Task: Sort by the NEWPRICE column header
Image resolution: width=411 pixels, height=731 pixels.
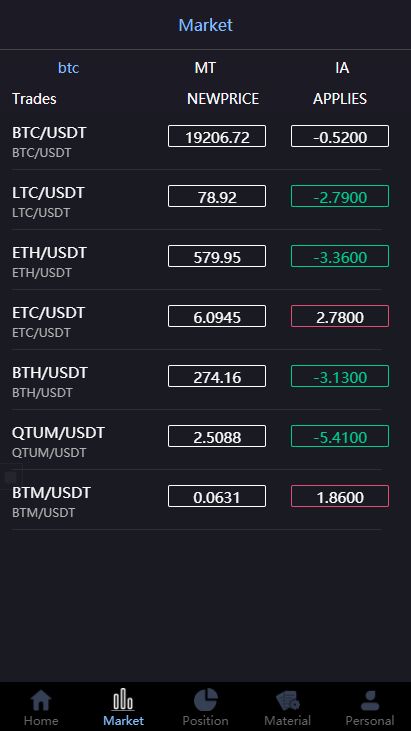Action: 223,98
